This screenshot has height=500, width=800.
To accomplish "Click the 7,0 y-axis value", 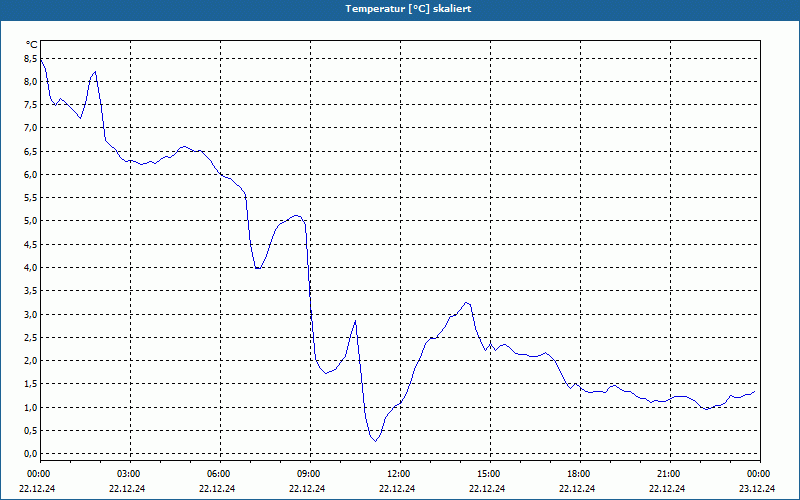I will coord(31,128).
